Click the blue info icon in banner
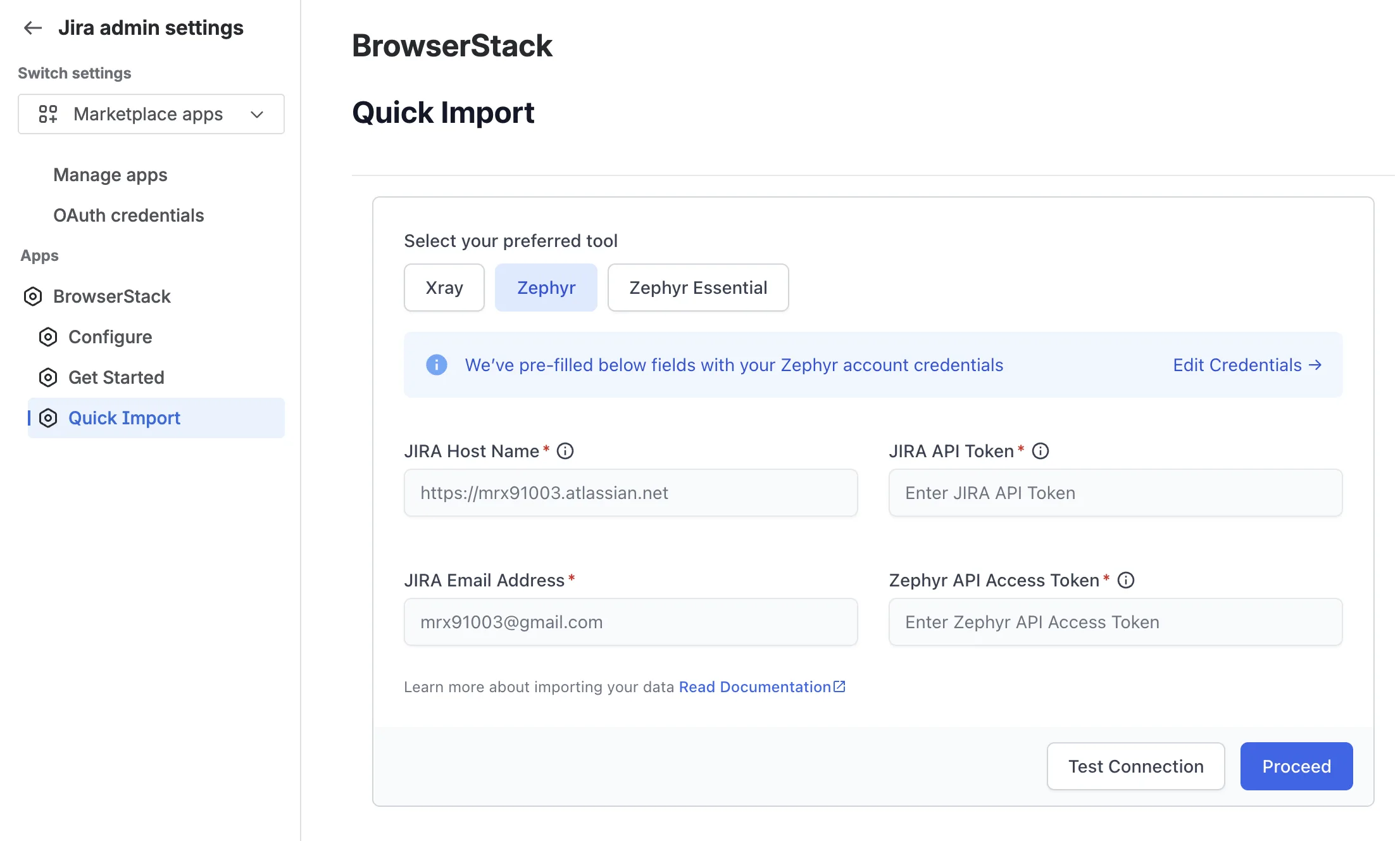 (437, 365)
